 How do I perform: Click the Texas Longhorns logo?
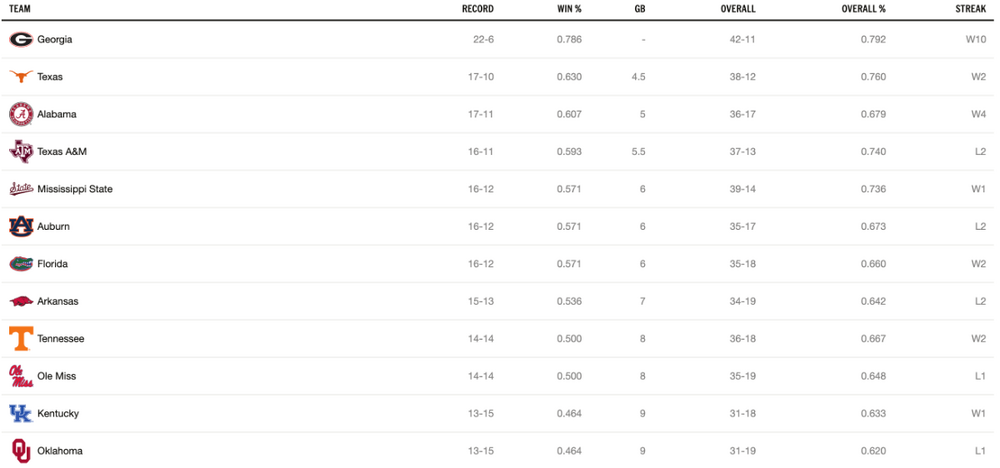pyautogui.click(x=21, y=77)
